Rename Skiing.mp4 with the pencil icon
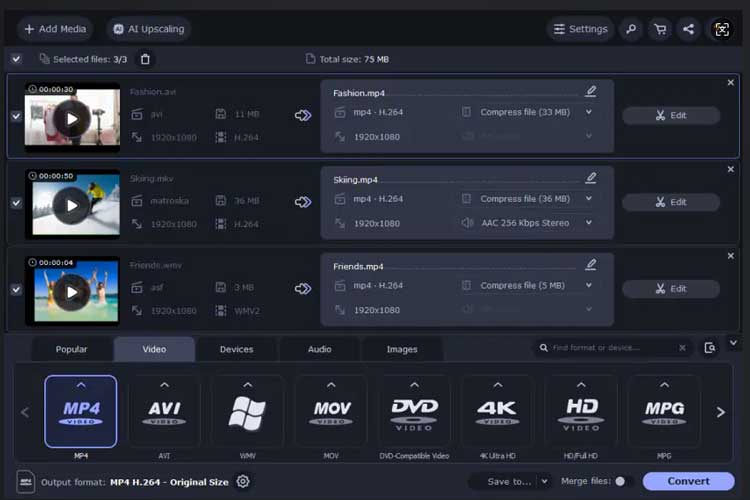This screenshot has width=750, height=500. (x=591, y=178)
